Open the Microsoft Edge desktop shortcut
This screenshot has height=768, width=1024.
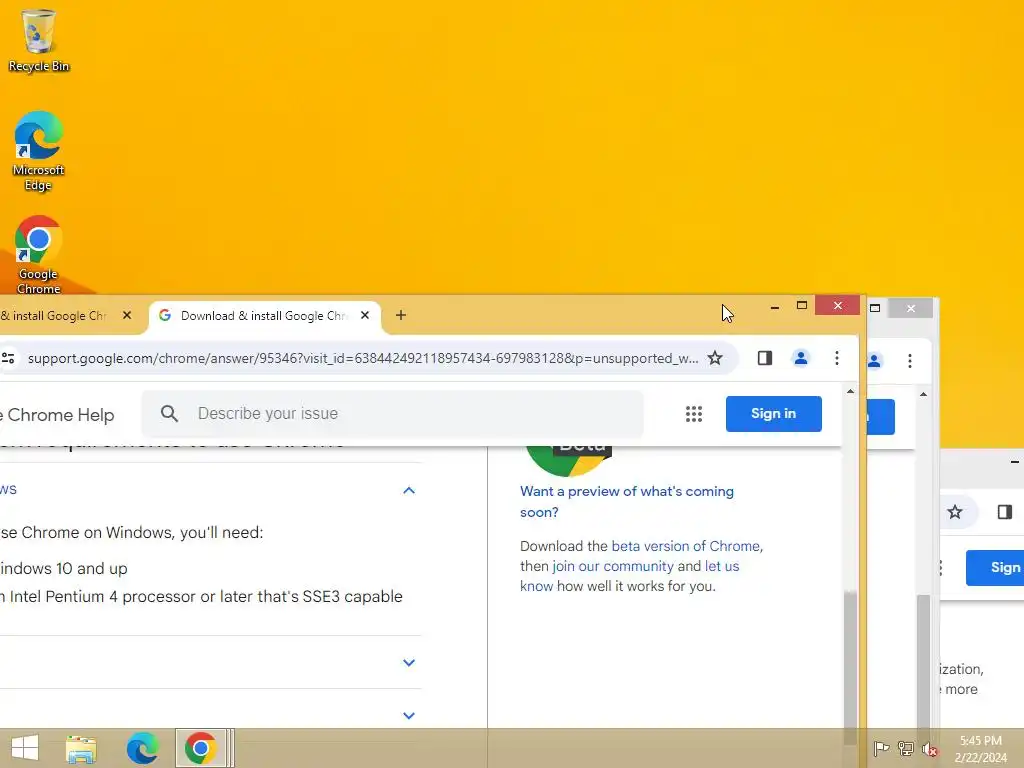39,151
